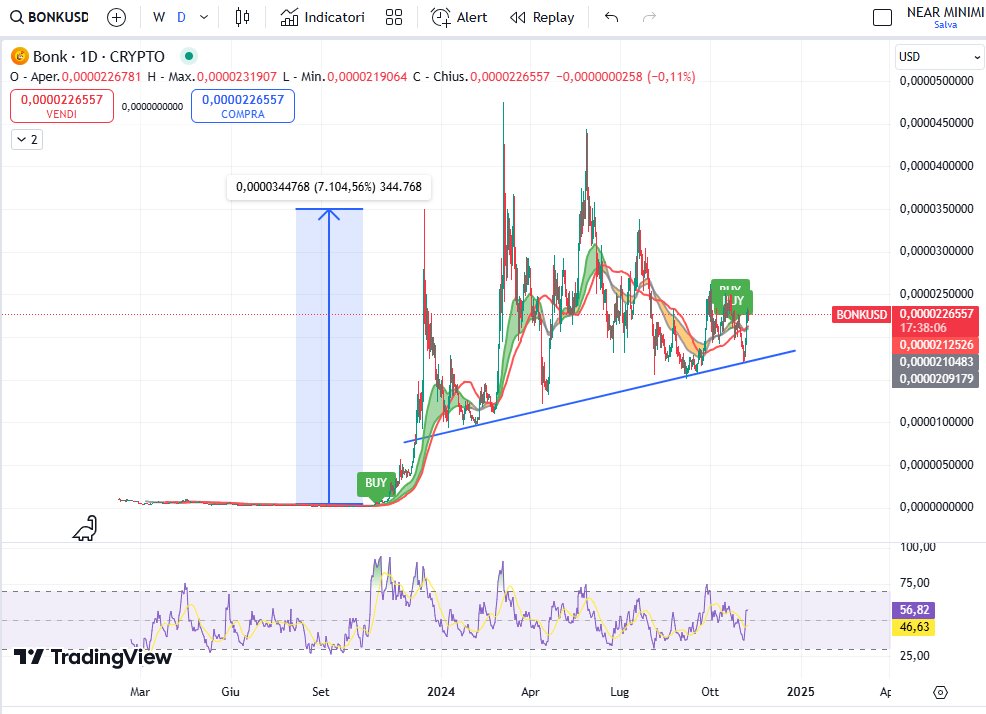This screenshot has width=986, height=714.
Task: Click the 75,00 RSI scale label
Action: pyautogui.click(x=914, y=583)
